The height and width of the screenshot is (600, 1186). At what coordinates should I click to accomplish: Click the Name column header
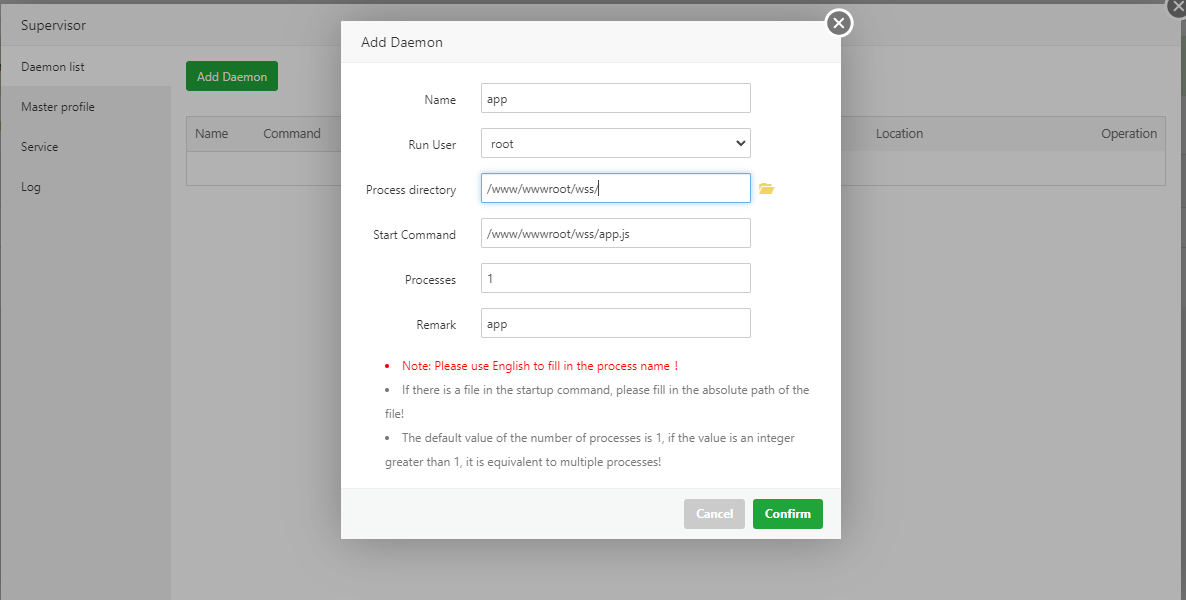point(212,134)
